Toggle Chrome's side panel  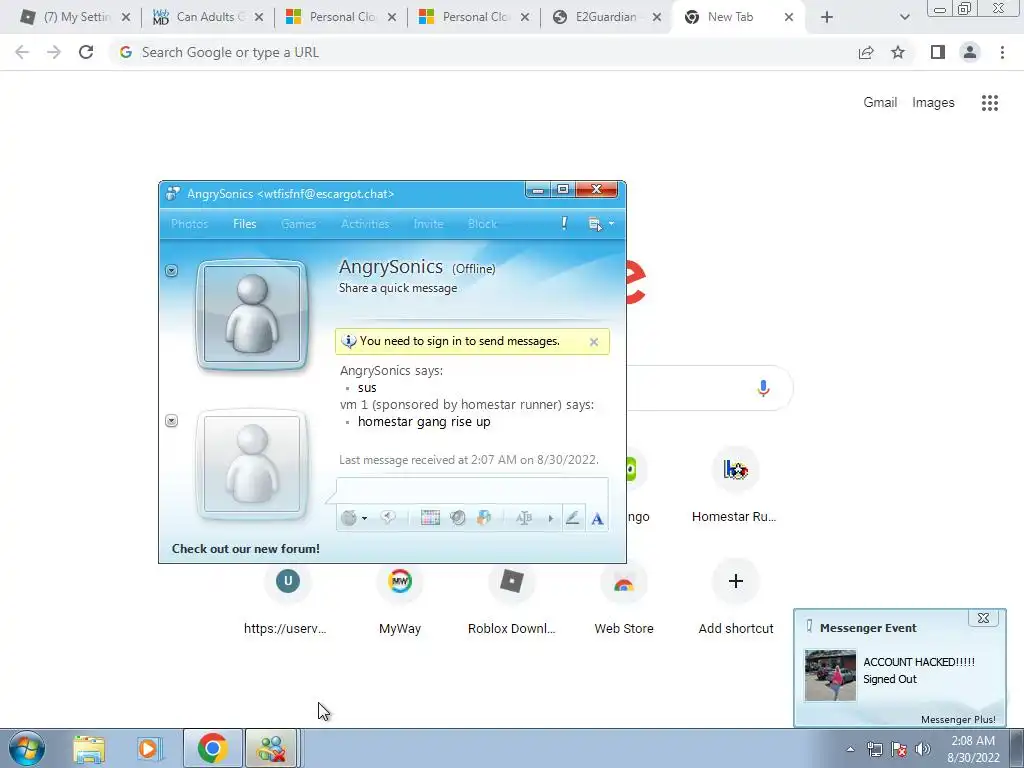[x=938, y=52]
